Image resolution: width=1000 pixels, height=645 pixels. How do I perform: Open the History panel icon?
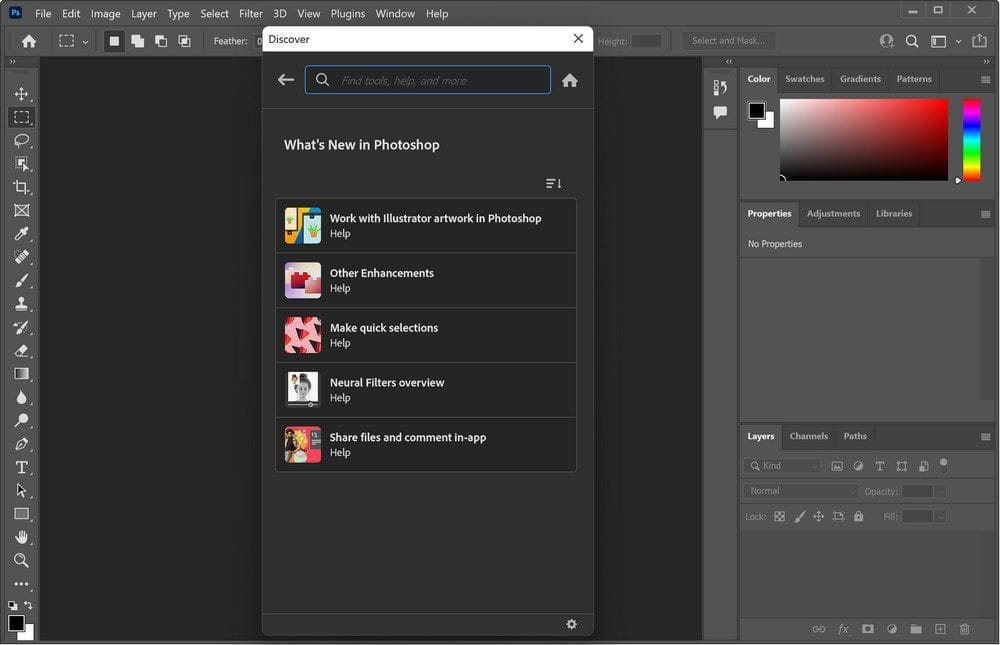(x=720, y=87)
